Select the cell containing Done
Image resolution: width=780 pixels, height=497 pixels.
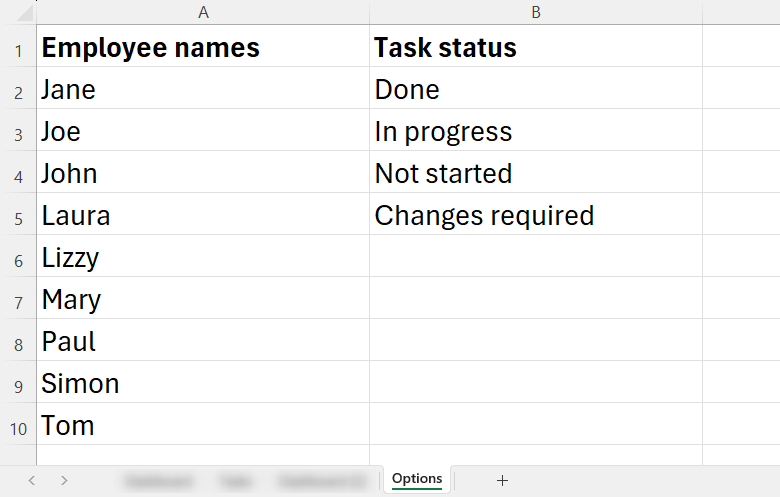(x=536, y=88)
